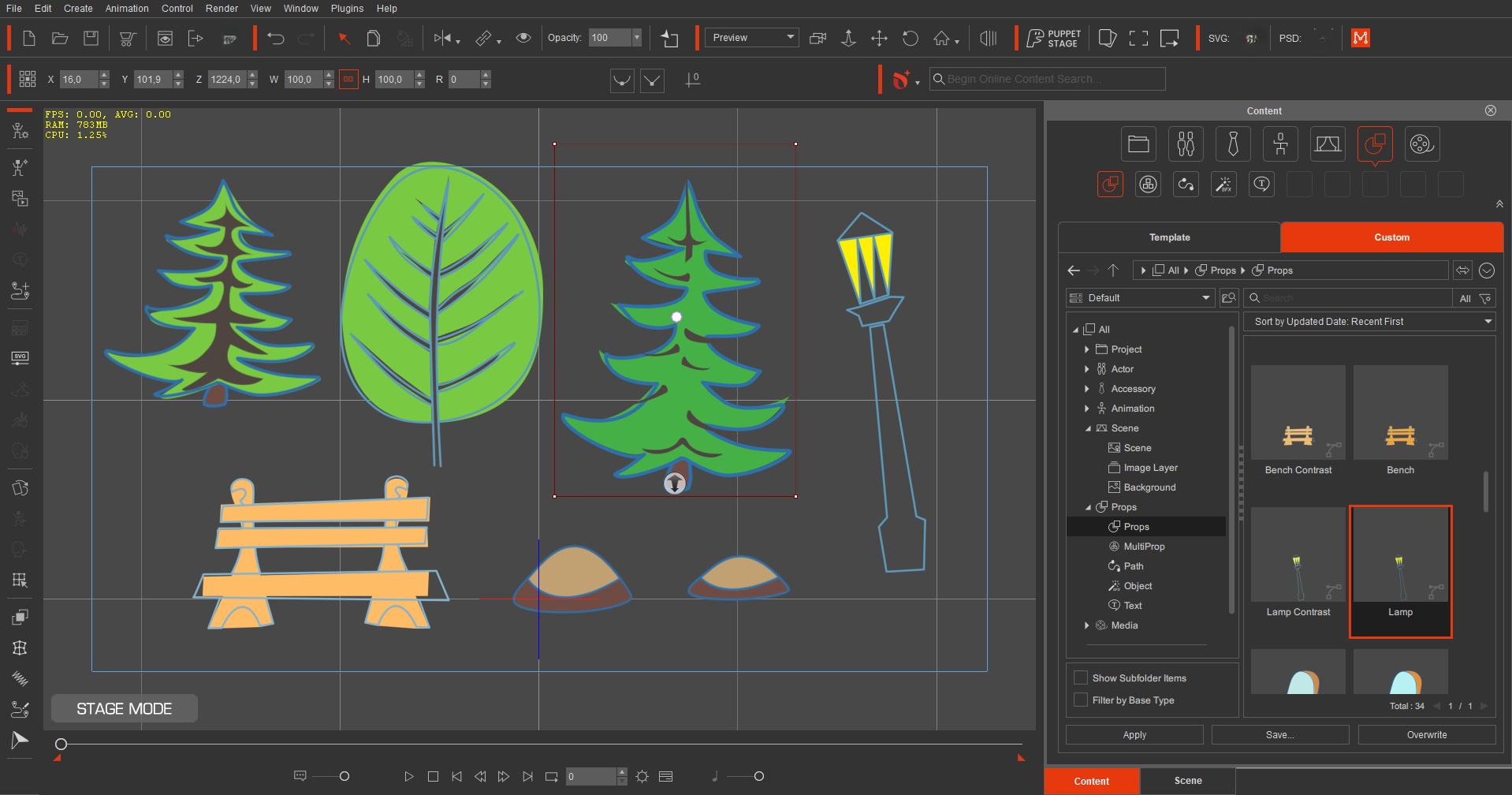
Task: Select the SFX wizard content icon
Action: coord(1223,184)
